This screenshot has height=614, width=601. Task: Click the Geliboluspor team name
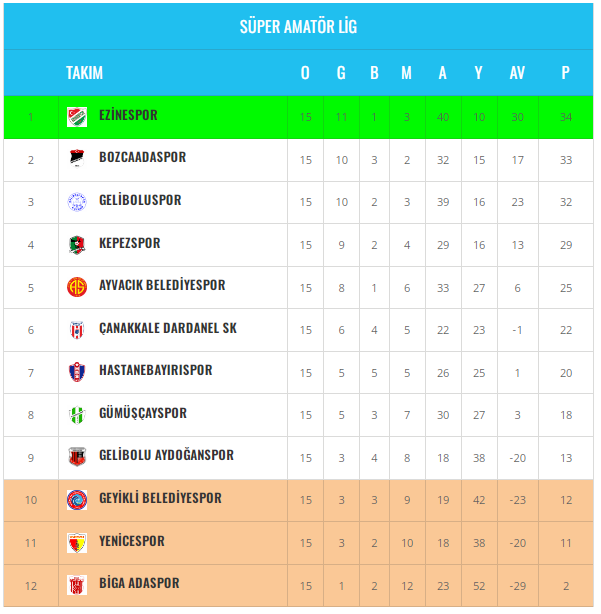coord(140,201)
